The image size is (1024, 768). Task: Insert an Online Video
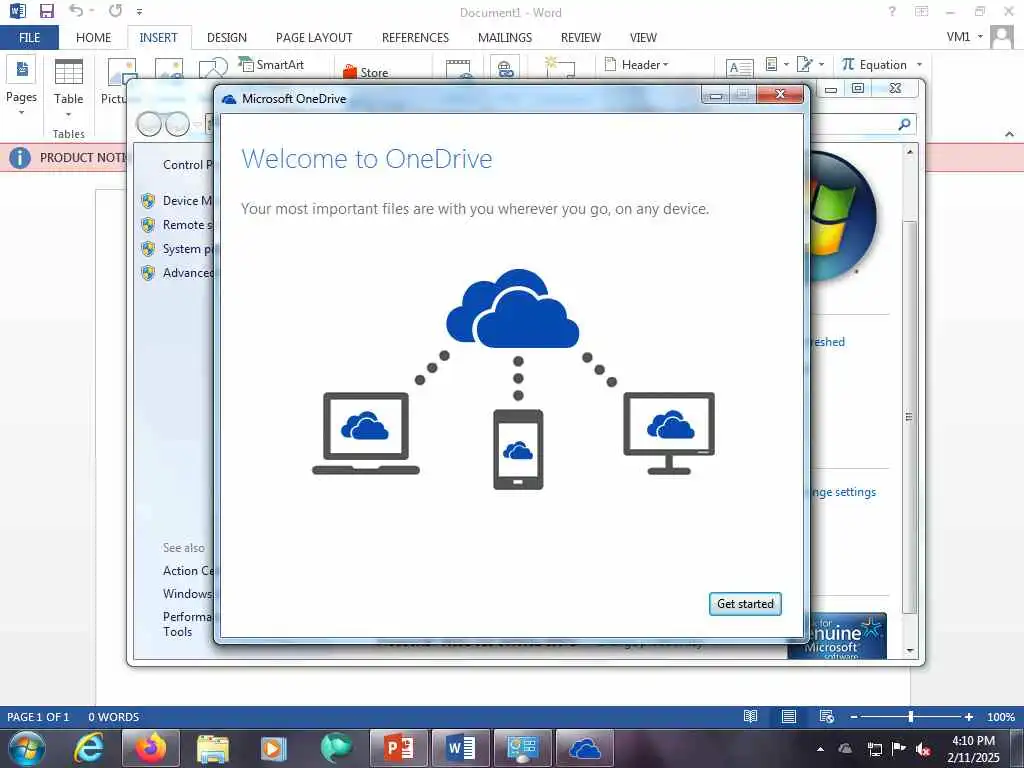point(458,68)
